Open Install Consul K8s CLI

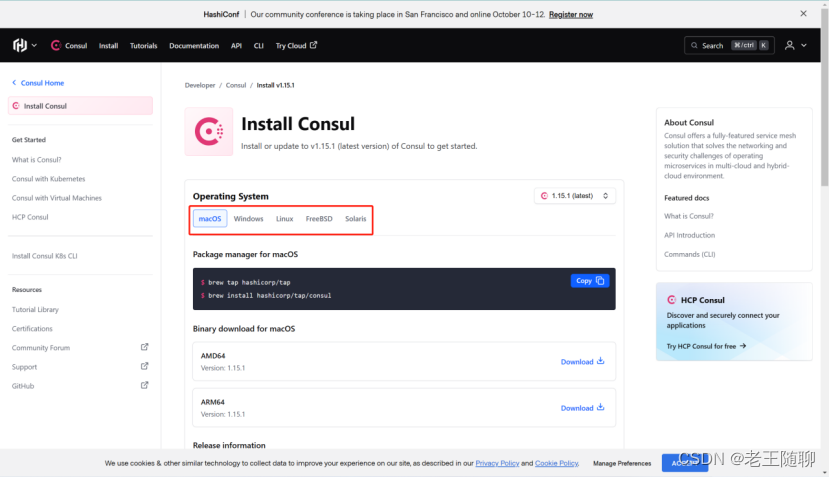coord(44,256)
